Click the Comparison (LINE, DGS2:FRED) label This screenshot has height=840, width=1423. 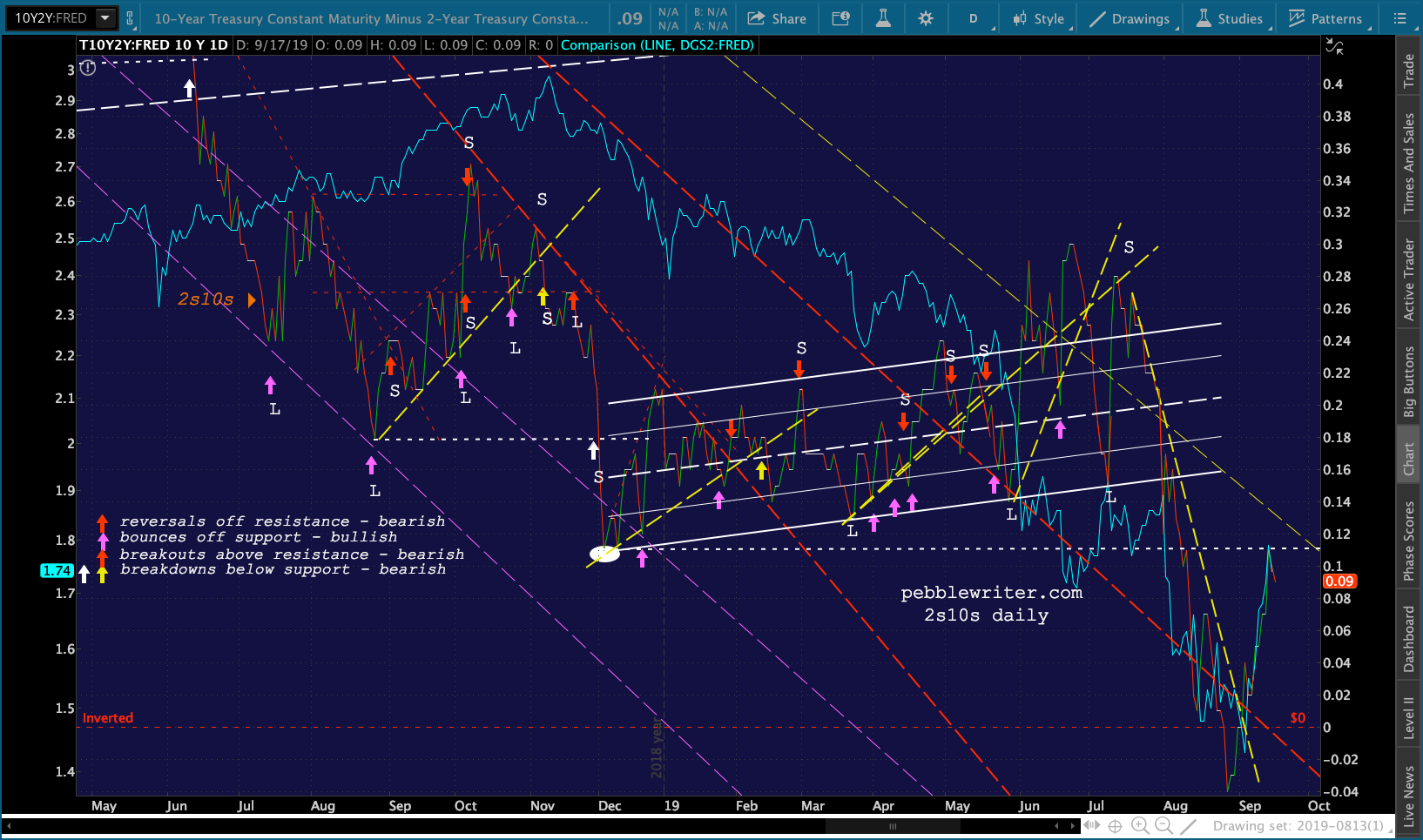click(658, 45)
